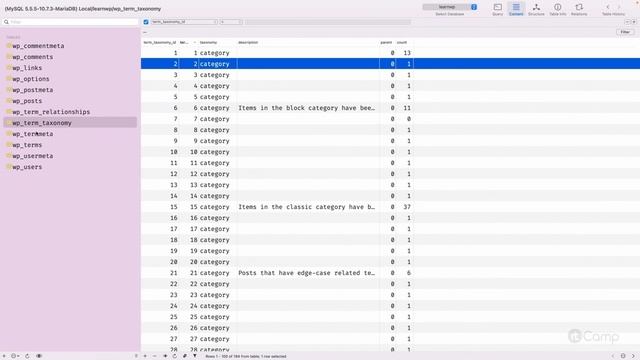Image resolution: width=640 pixels, height=360 pixels.
Task: Add a new row with plus button
Action: pyautogui.click(x=145, y=356)
